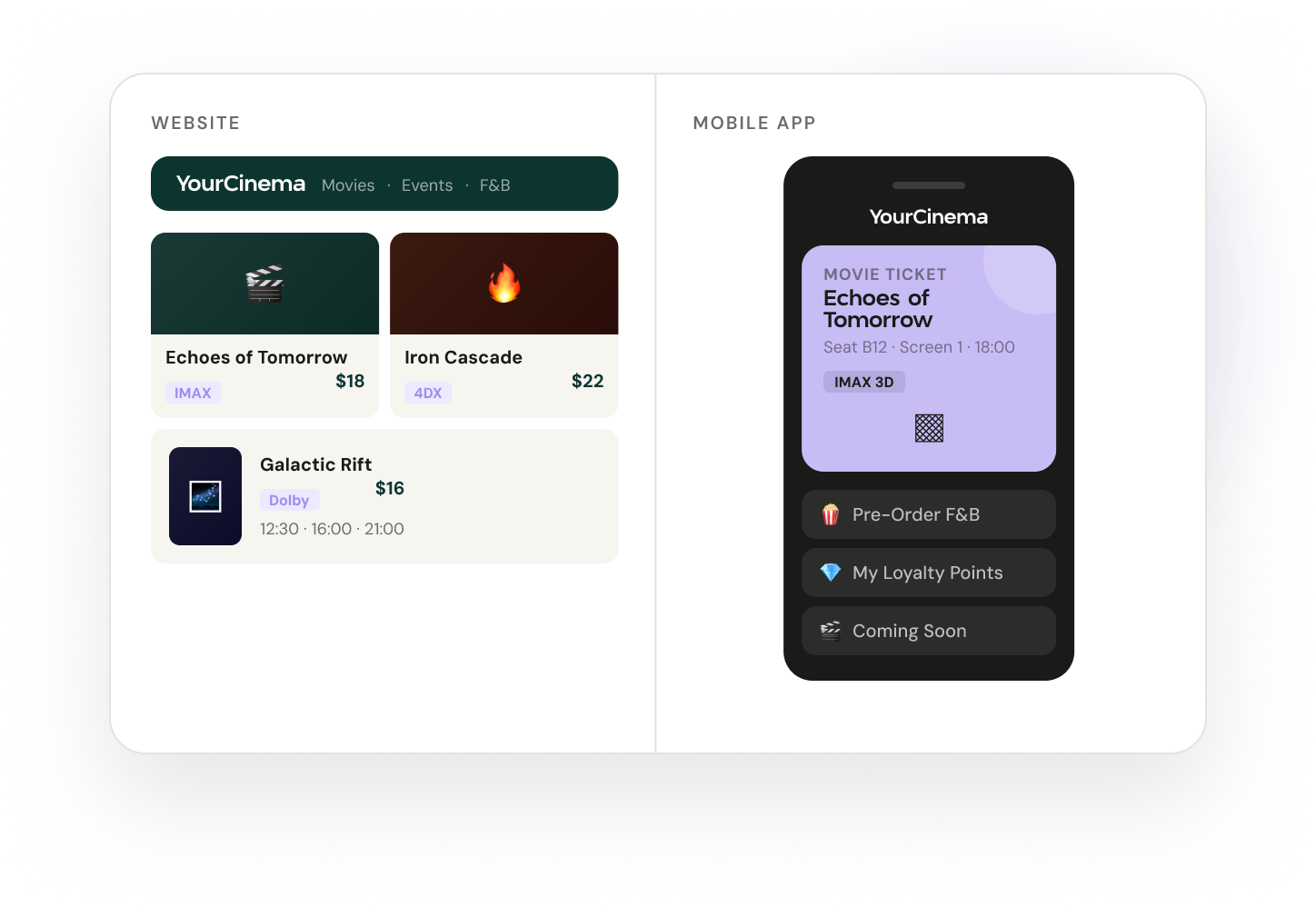
Task: Open the Galactic Rift poster thumbnail
Action: point(205,496)
